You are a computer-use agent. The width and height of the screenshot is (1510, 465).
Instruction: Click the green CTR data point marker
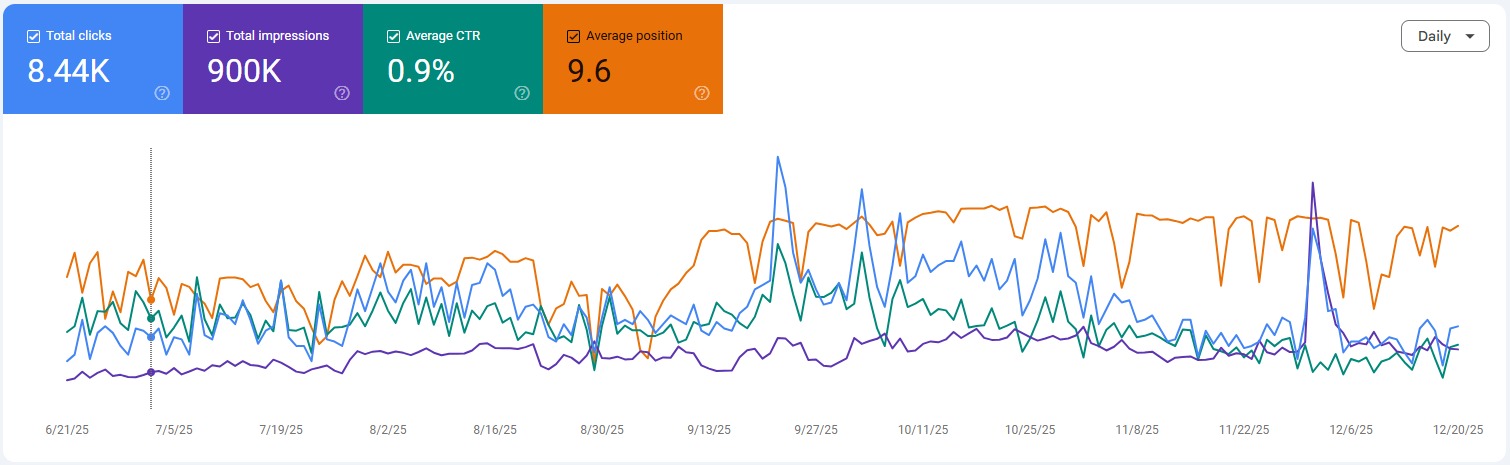[x=151, y=319]
